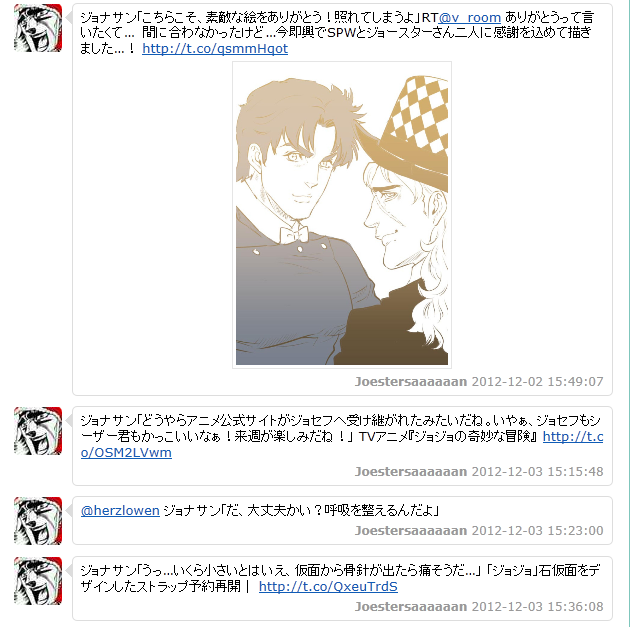Click the first tweet's text about the illustration
The image size is (630, 627).
(337, 33)
